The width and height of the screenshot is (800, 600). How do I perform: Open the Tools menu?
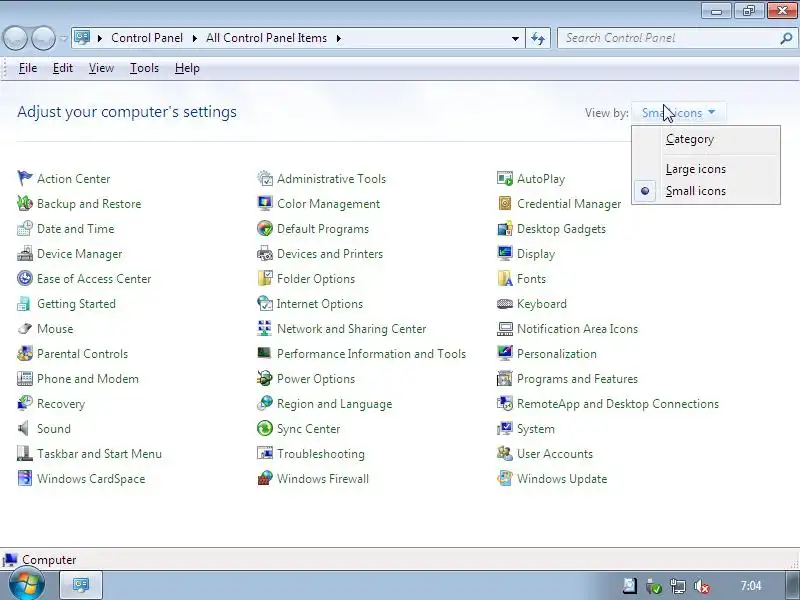pos(144,68)
